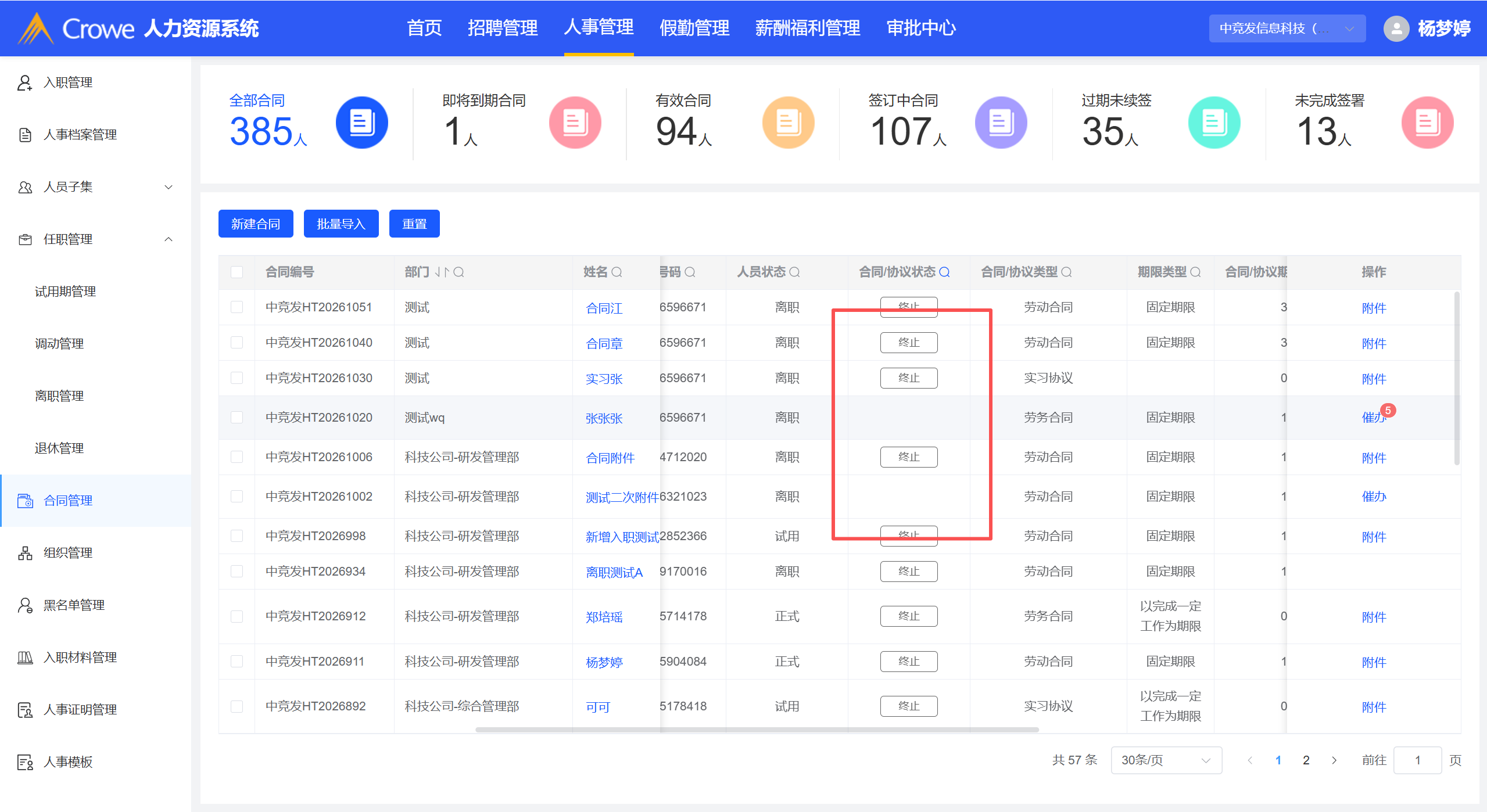Click the sort arrows in 部门 column header
The width and height of the screenshot is (1487, 812).
tap(442, 272)
